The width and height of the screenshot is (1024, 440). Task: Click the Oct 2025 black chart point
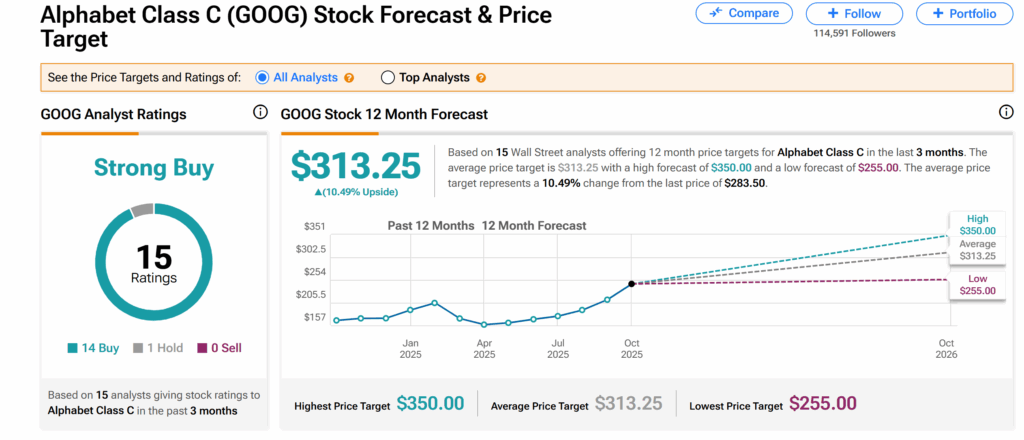click(632, 284)
